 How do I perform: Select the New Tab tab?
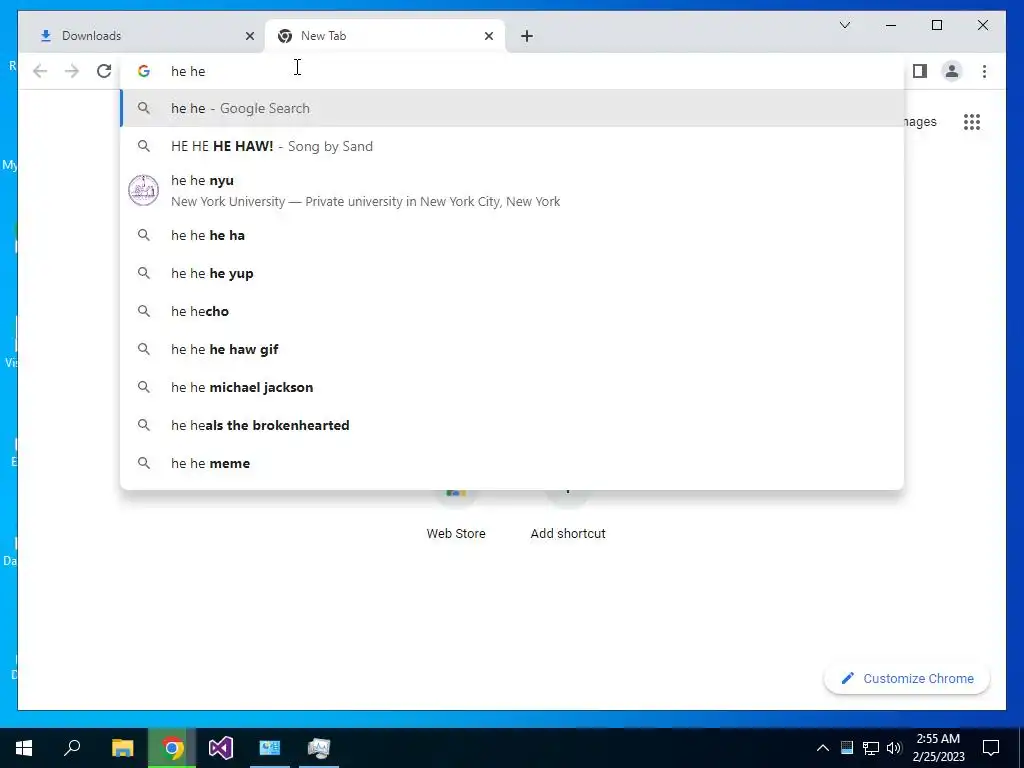click(384, 36)
